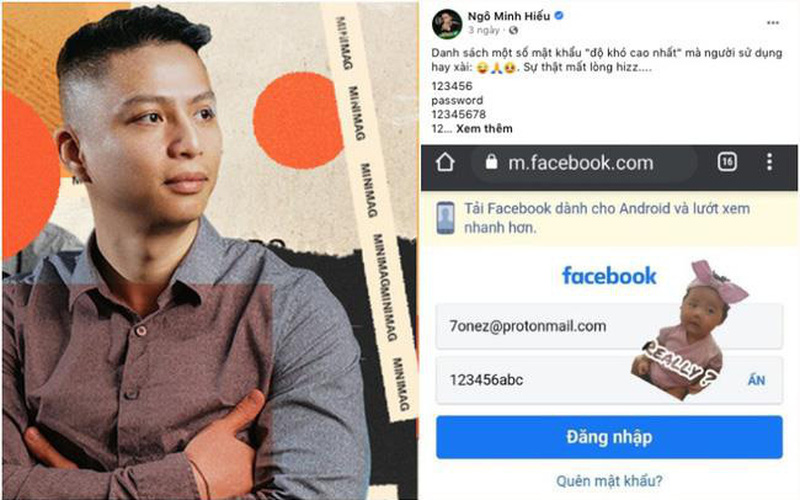800x500 pixels.
Task: Click the m.facebook.com address bar
Action: coord(584,163)
